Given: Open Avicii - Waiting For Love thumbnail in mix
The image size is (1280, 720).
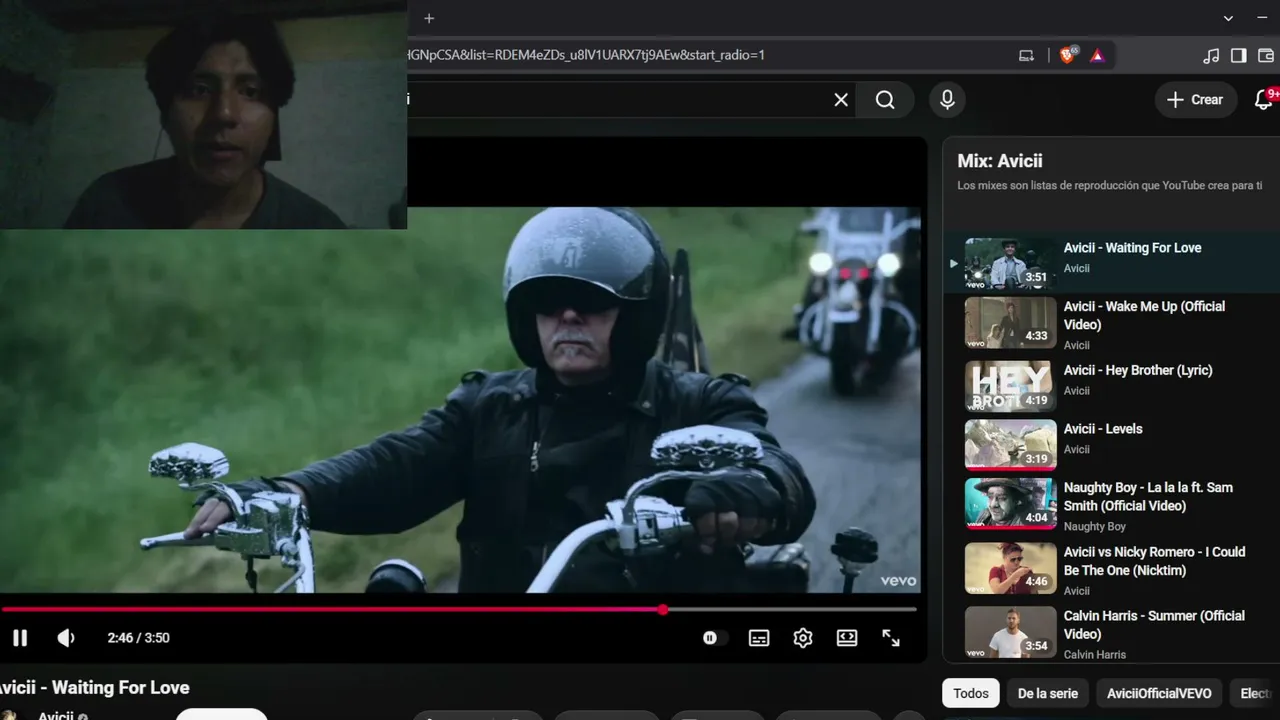Looking at the screenshot, I should [x=1010, y=263].
